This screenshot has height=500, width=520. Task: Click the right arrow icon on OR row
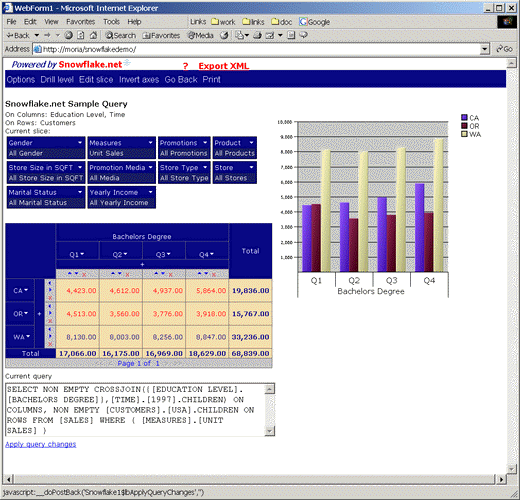50,313
